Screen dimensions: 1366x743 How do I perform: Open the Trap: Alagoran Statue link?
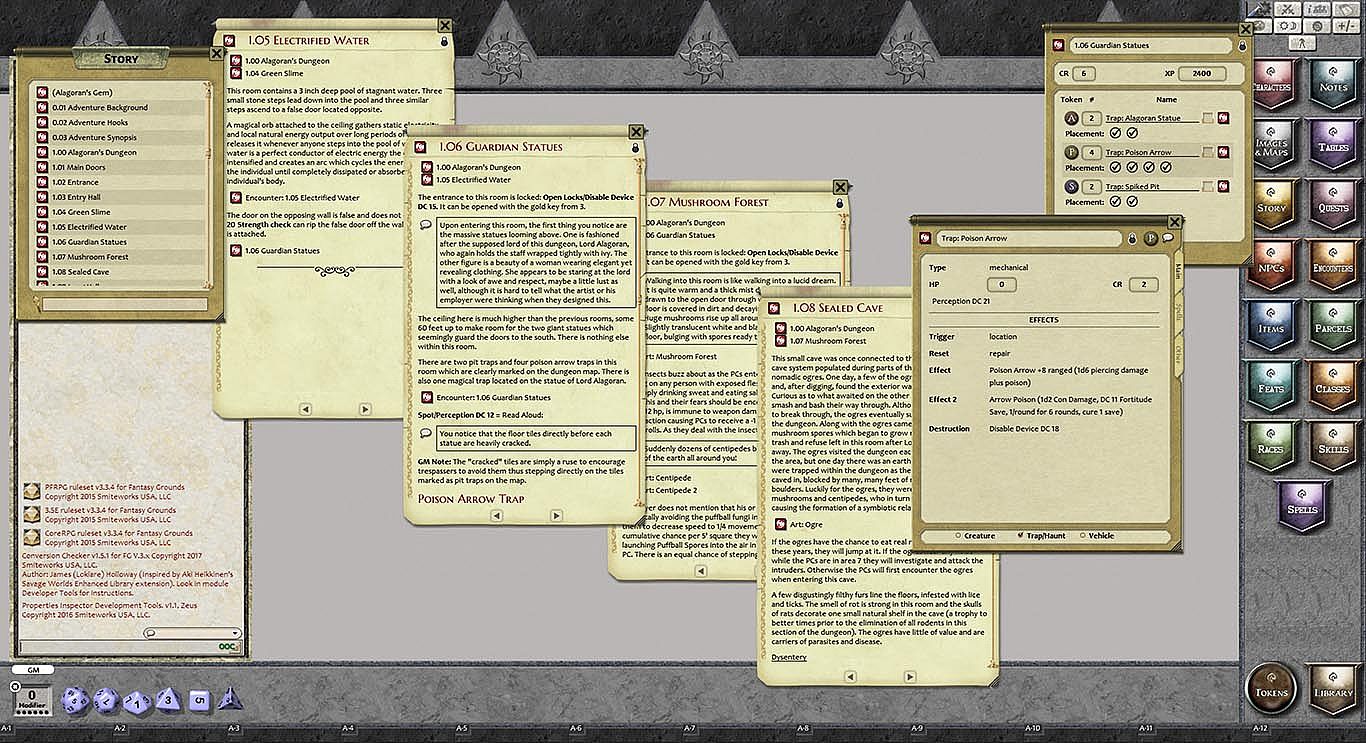(x=1142, y=118)
